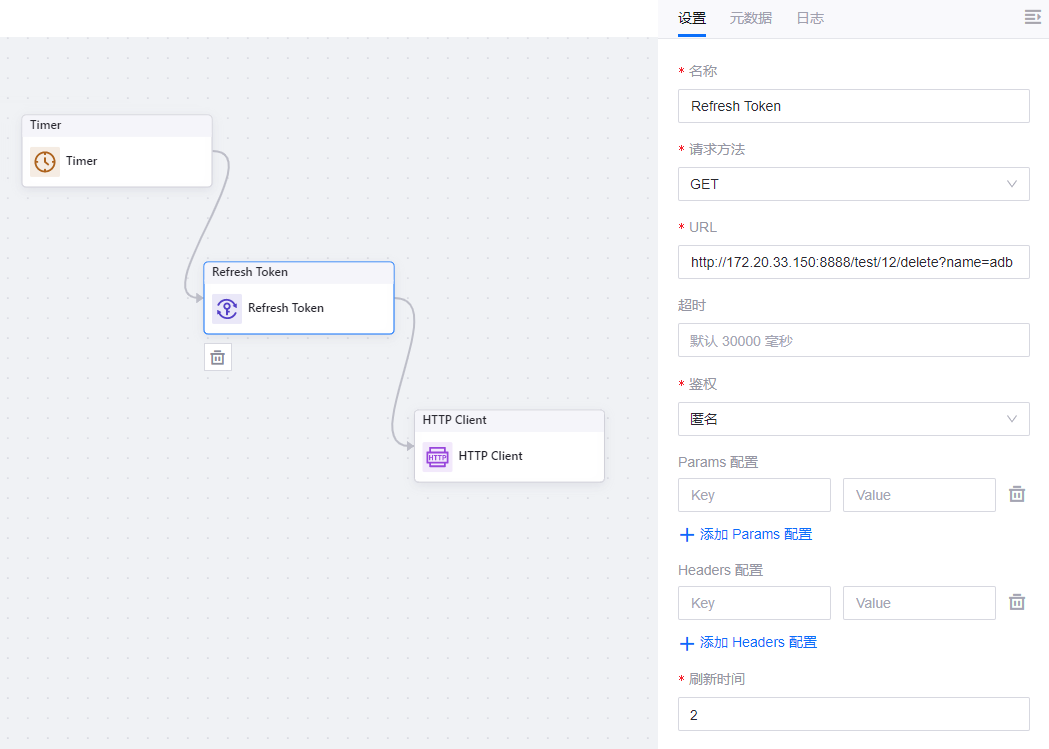Expand the 鉴权 匿名 dropdown

[853, 419]
